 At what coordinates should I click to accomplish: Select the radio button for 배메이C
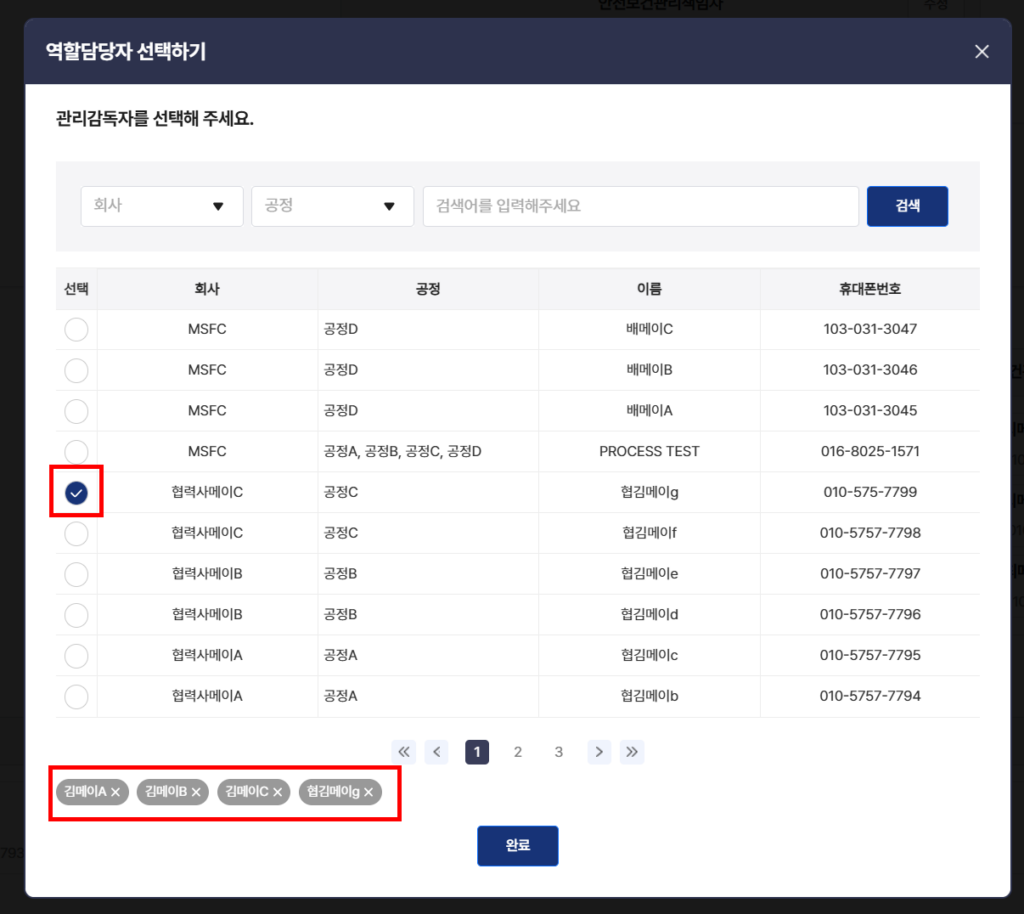pyautogui.click(x=76, y=330)
